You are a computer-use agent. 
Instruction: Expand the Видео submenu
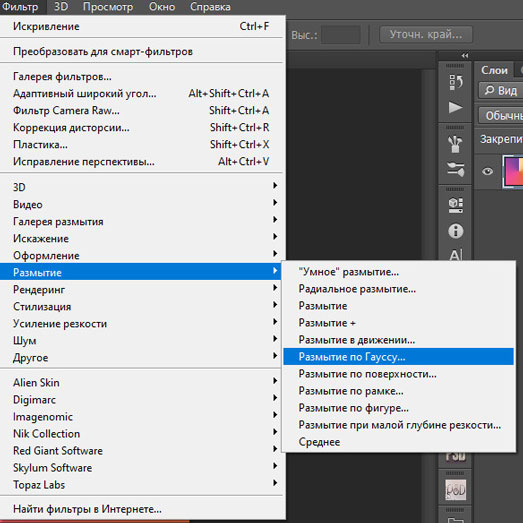(x=141, y=204)
